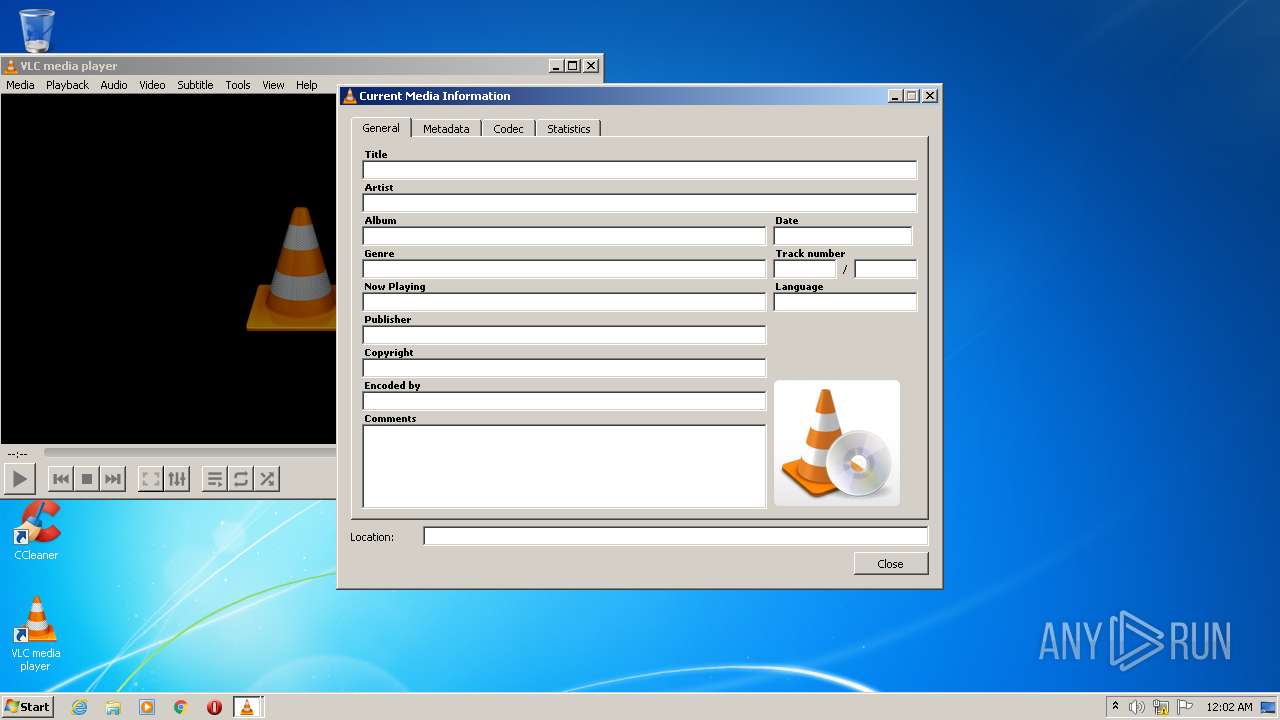Toggle random shuffle playback
Image resolution: width=1280 pixels, height=720 pixels.
click(x=267, y=479)
